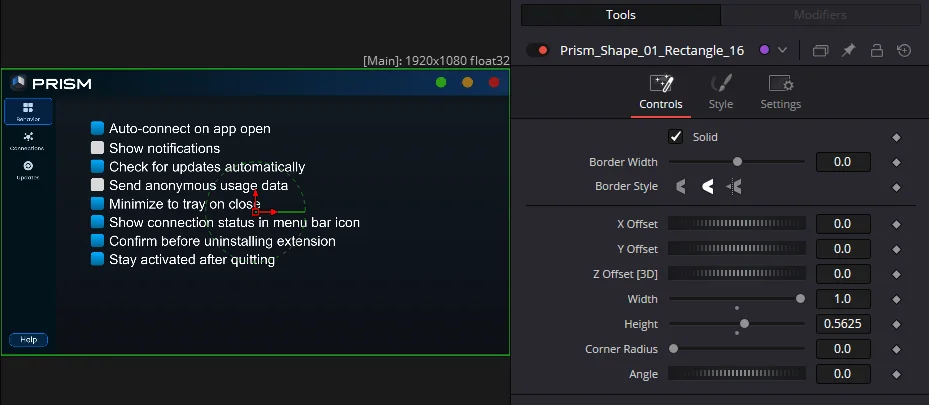Click the Z Offset [3D] value field
Viewport: 929px width, 405px height.
[x=843, y=274]
